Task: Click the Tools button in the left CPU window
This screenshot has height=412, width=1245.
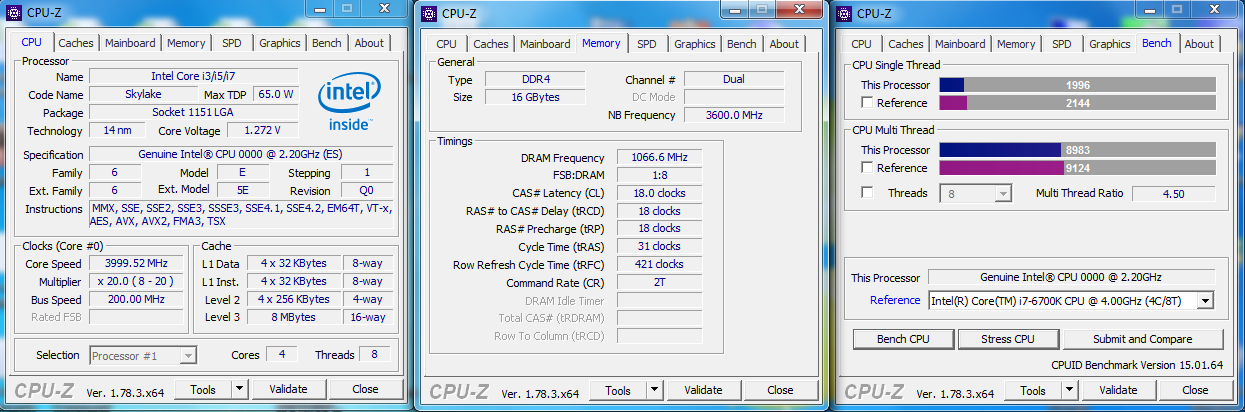Action: pos(203,389)
